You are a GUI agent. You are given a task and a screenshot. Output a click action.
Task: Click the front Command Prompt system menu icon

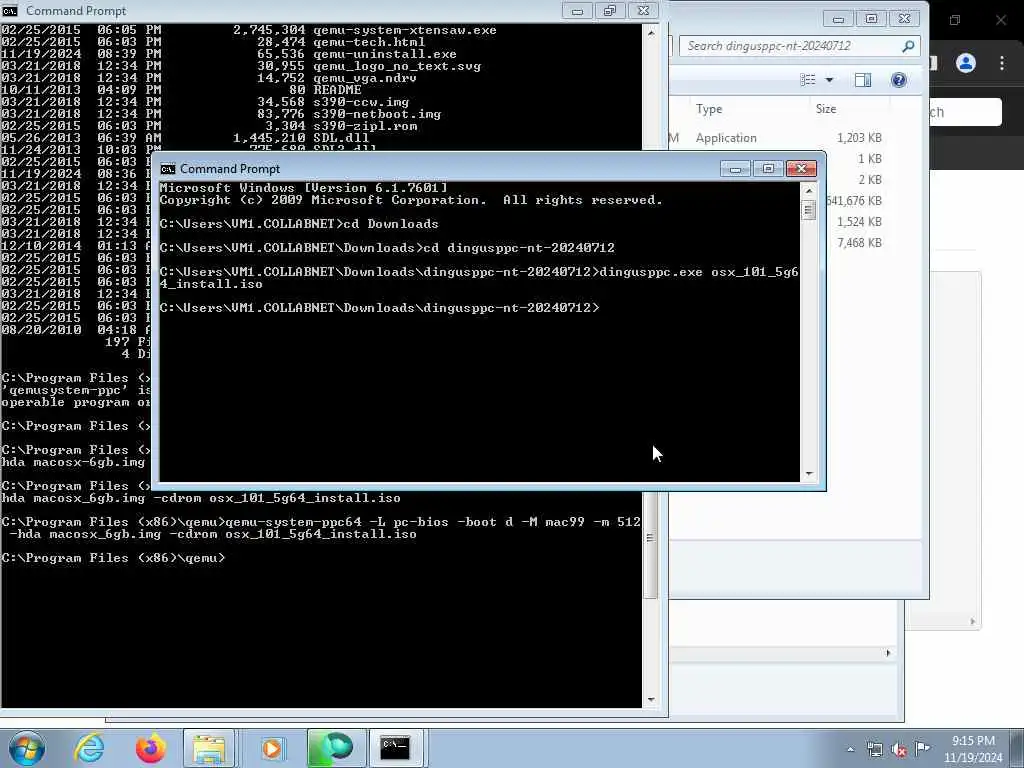(x=168, y=169)
